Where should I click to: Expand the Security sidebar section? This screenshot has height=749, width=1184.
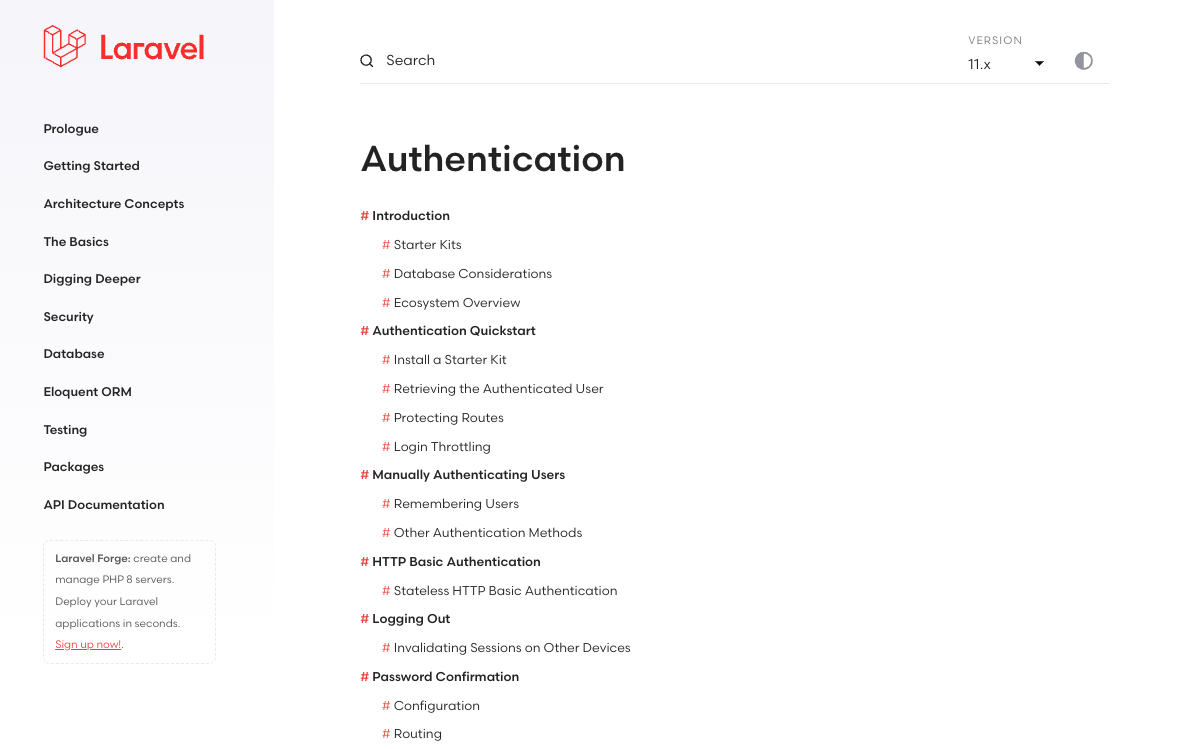(68, 316)
